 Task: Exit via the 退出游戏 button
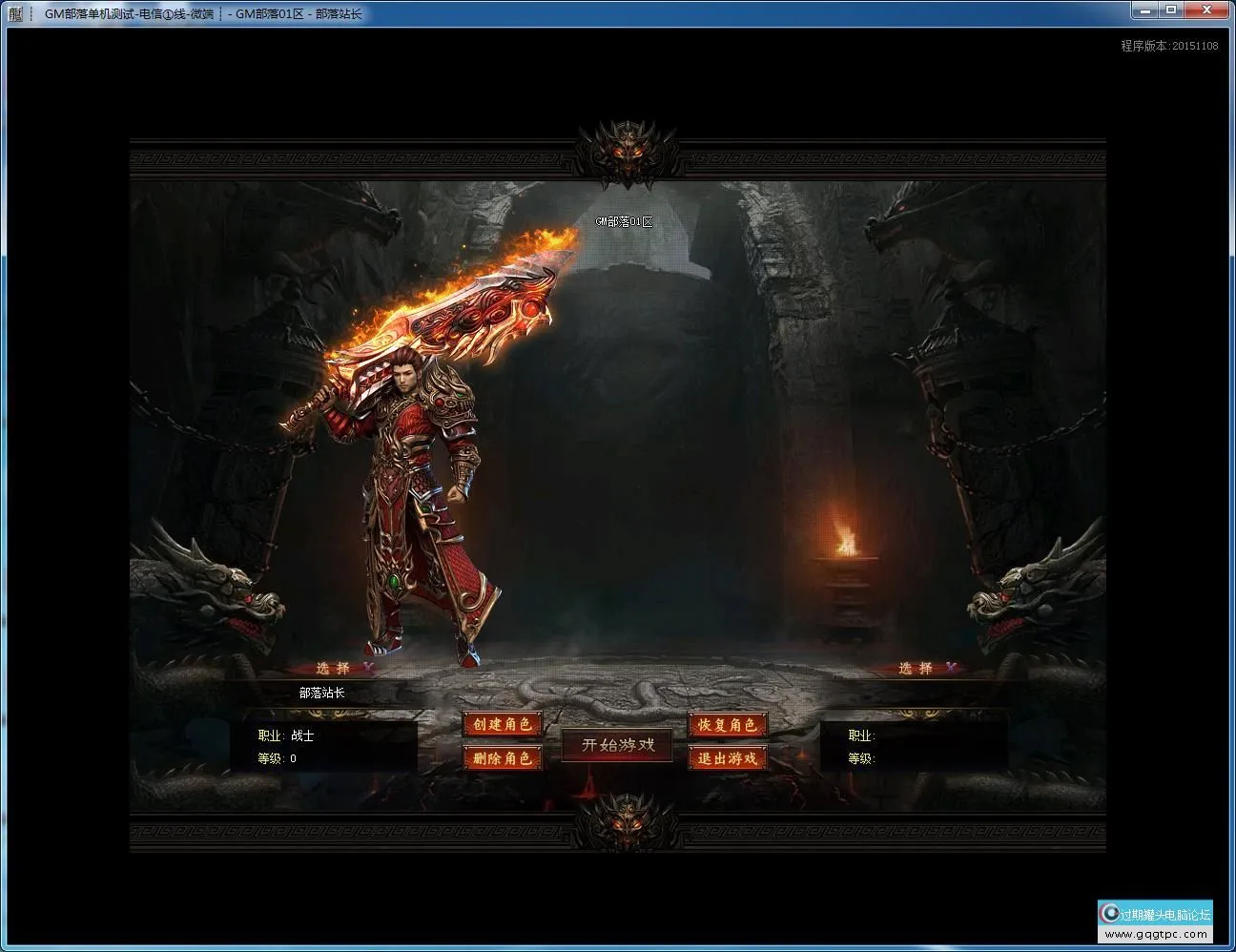(x=727, y=758)
